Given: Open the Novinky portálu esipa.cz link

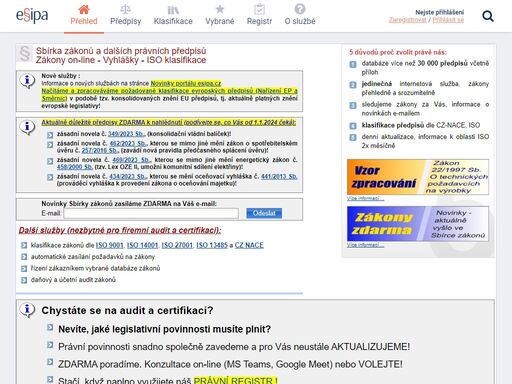Looking at the screenshot, I should point(186,83).
